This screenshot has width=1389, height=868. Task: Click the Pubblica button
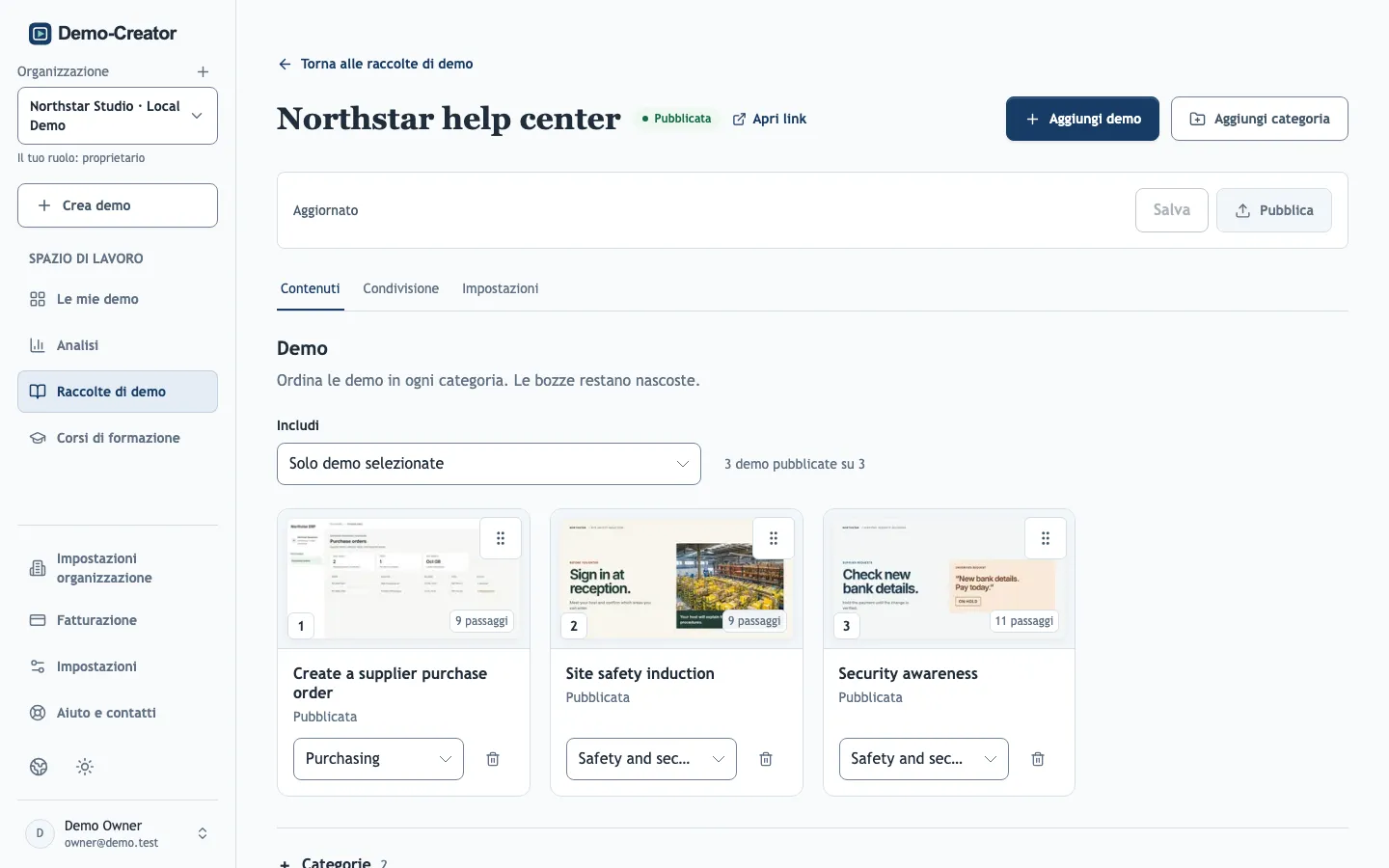click(x=1274, y=210)
